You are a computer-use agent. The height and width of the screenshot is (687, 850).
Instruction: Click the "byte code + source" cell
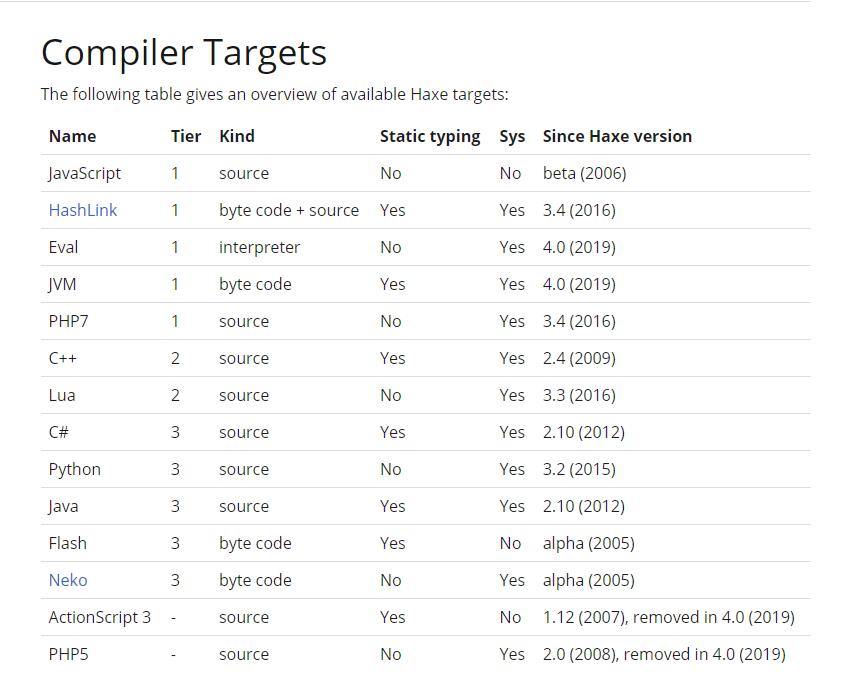point(289,210)
